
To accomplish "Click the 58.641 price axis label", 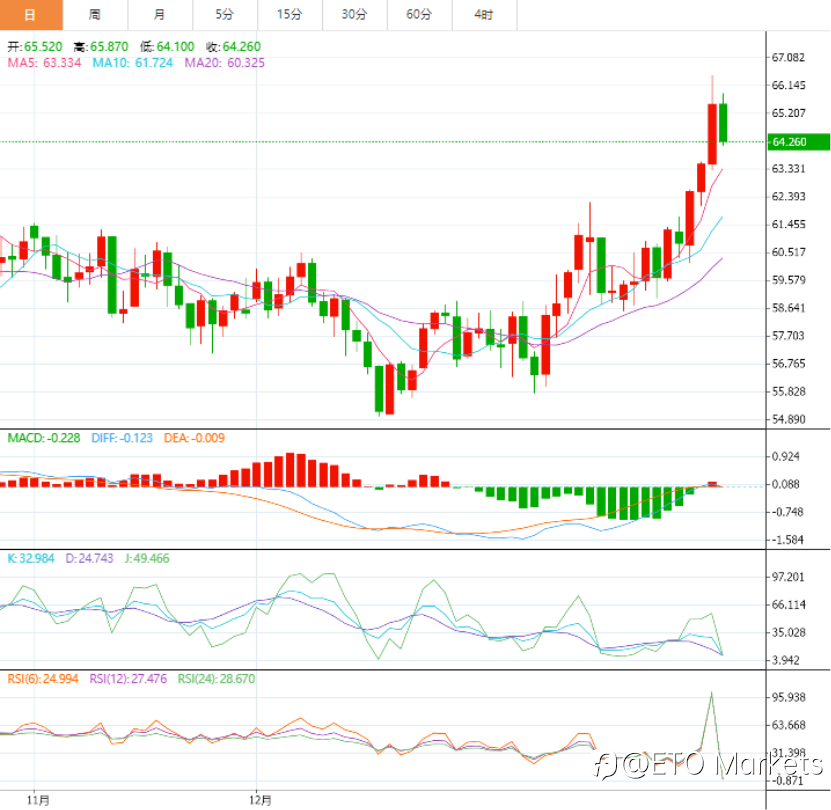I will point(789,308).
